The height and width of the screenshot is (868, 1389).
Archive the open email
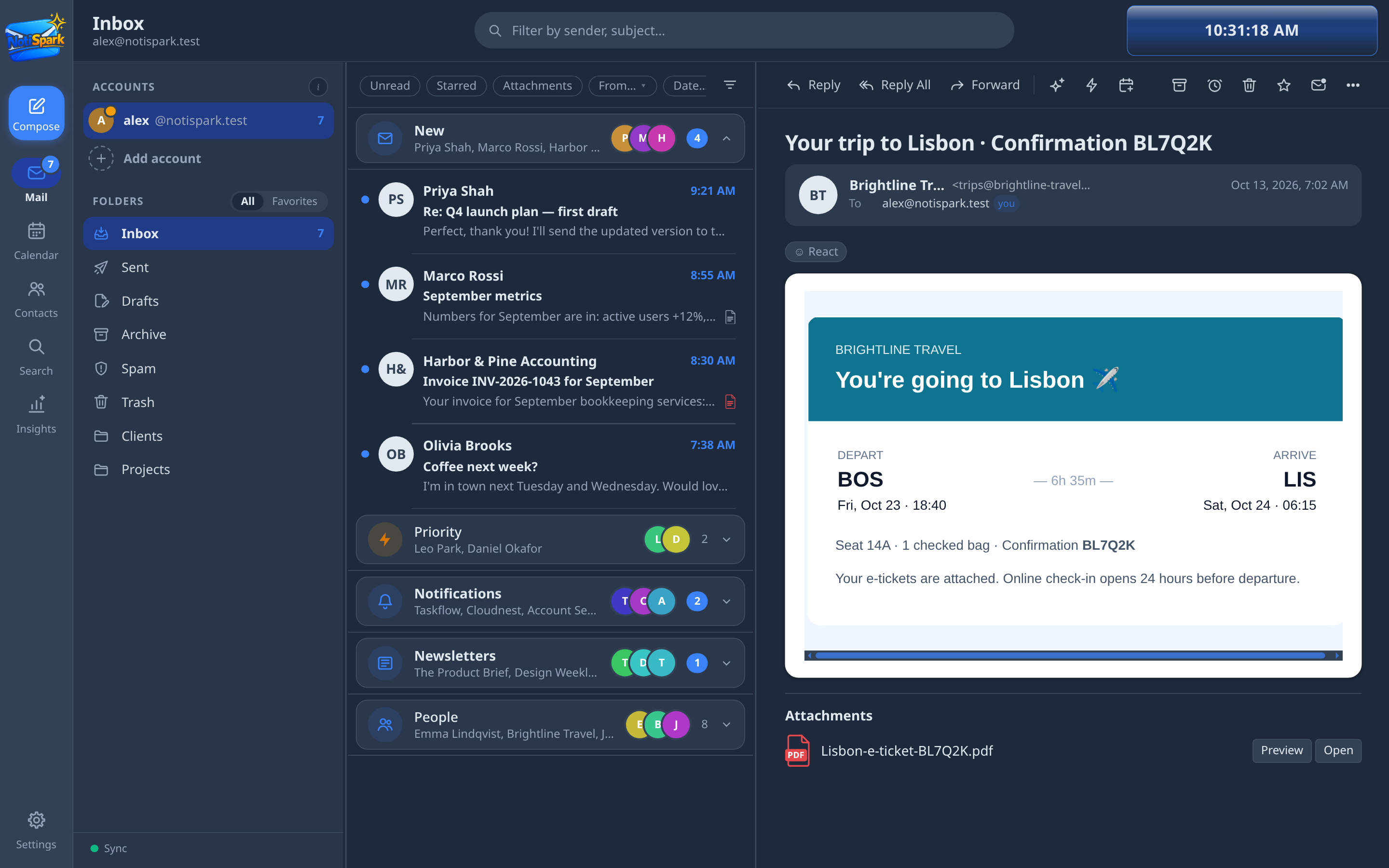tap(1179, 85)
